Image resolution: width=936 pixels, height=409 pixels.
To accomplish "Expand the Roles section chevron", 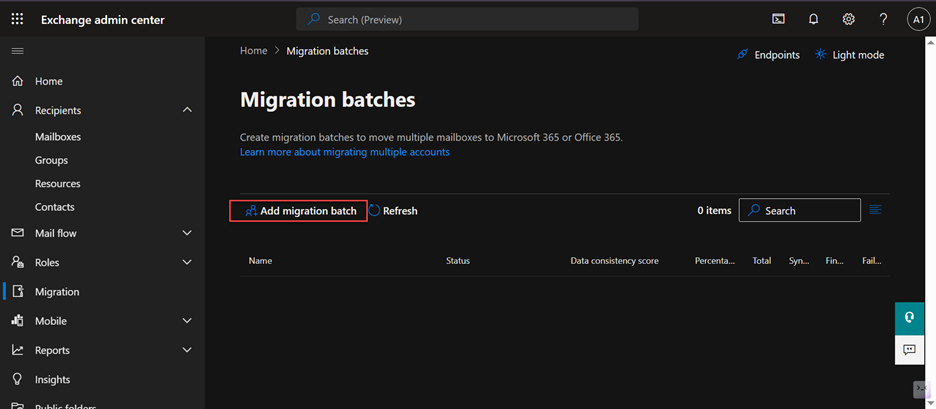I will [x=187, y=262].
